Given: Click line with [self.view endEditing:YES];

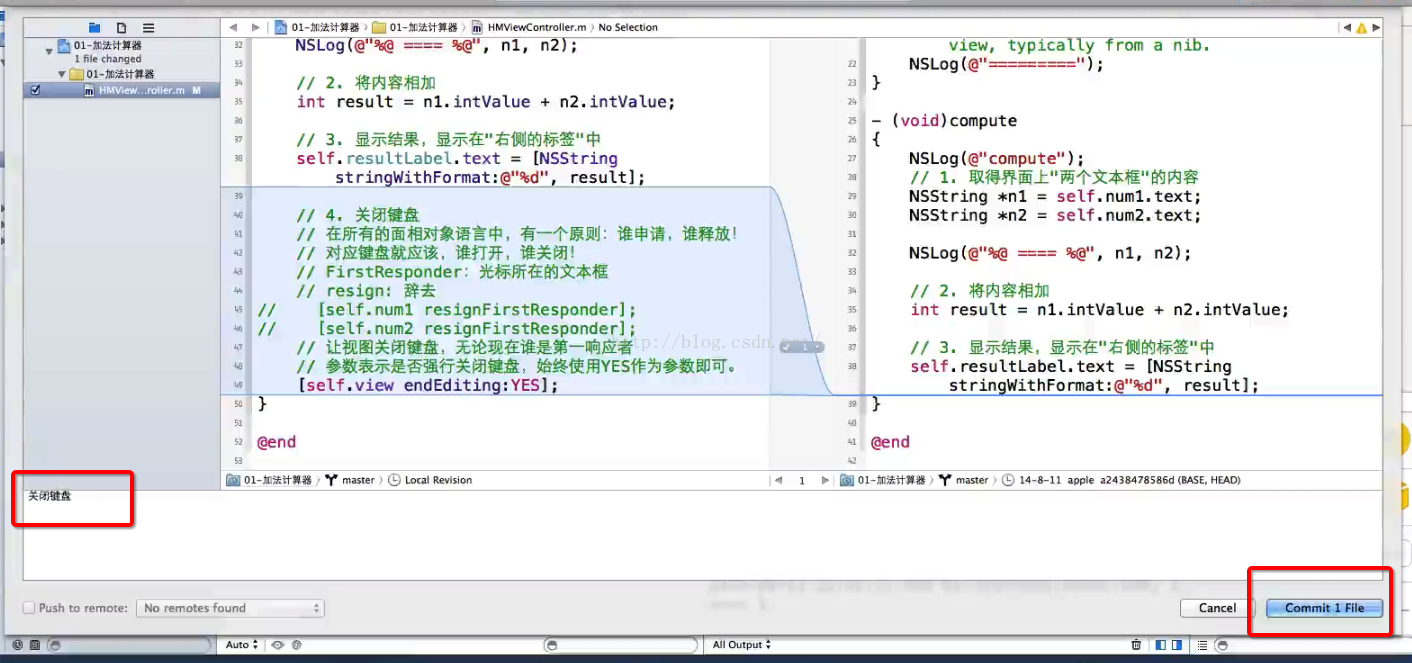Looking at the screenshot, I should pos(427,385).
